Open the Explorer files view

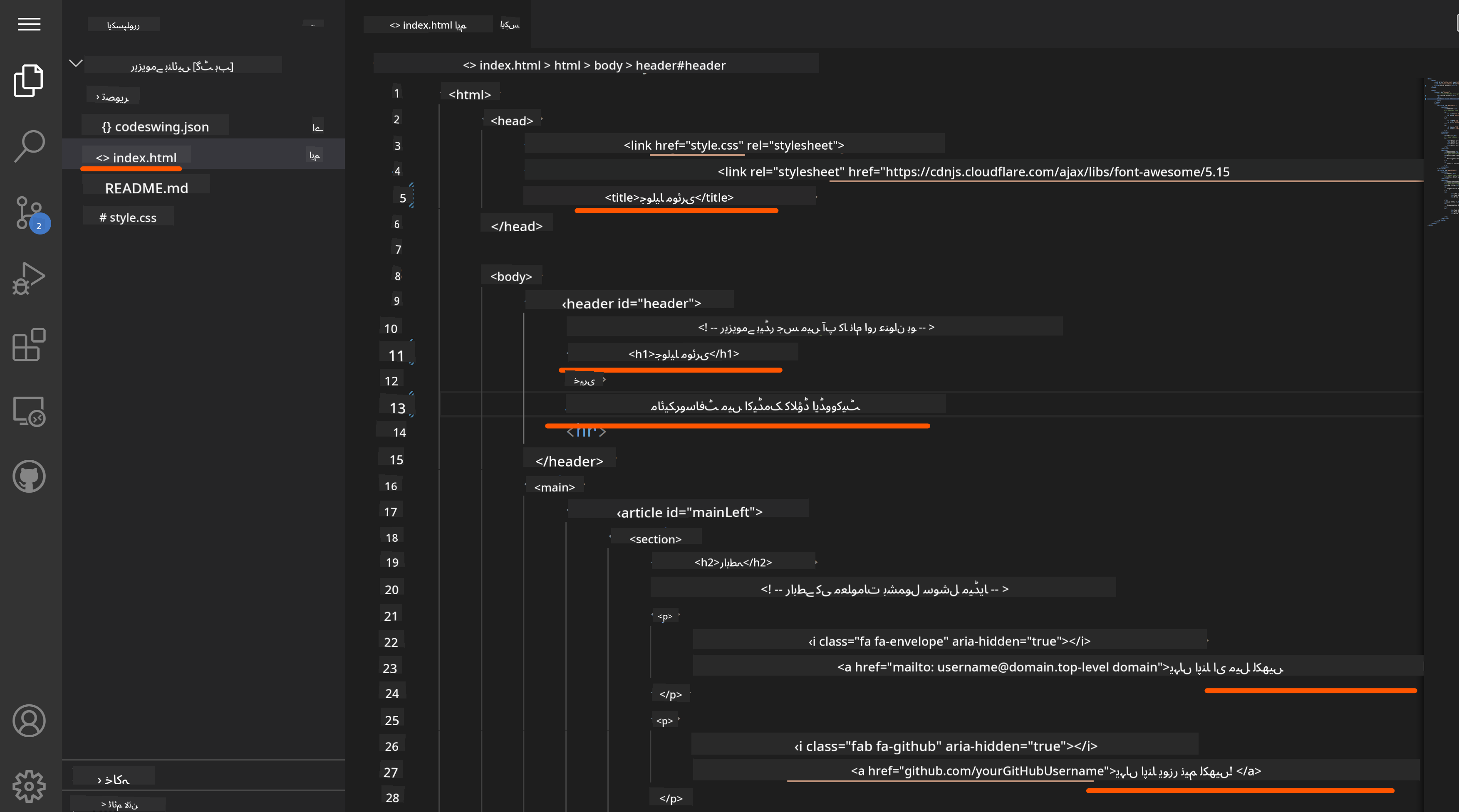coord(29,80)
